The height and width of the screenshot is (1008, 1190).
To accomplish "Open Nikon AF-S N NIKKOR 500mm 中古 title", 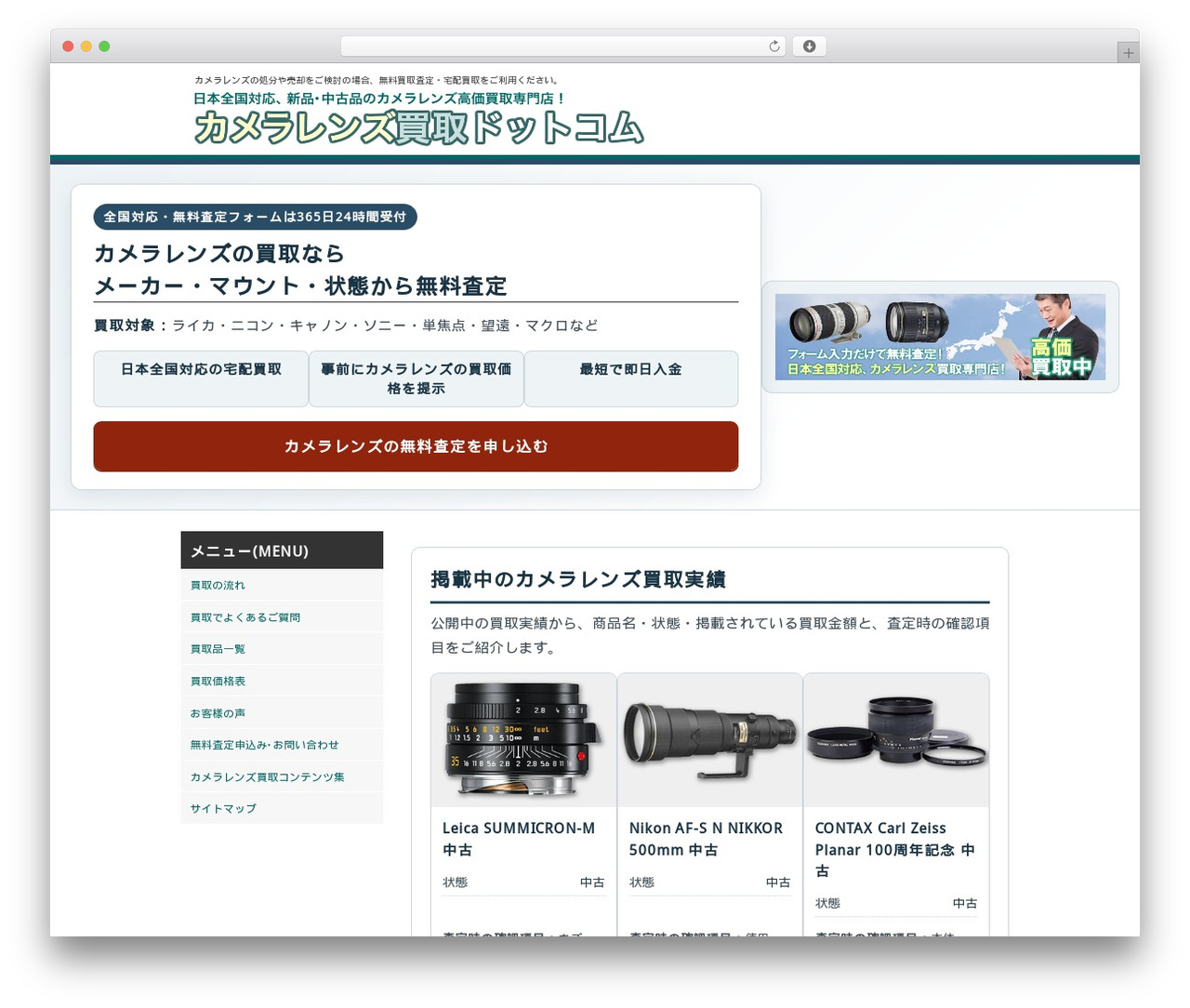I will [x=706, y=839].
